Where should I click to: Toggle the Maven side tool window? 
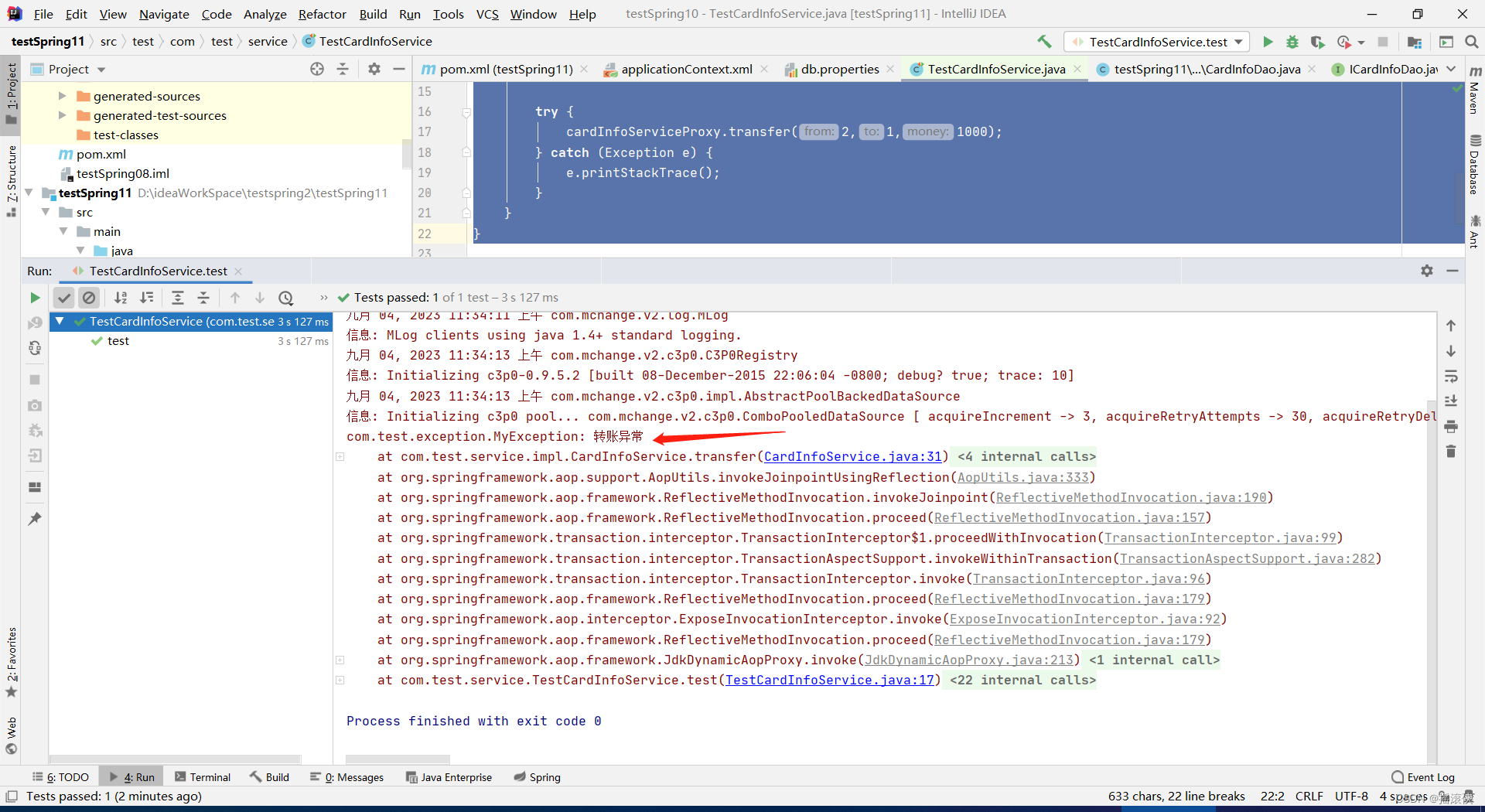point(1475,90)
